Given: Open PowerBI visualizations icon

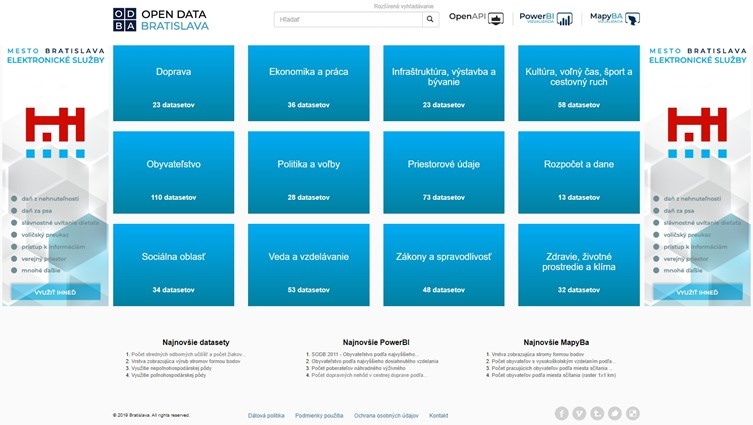Looking at the screenshot, I should pos(546,18).
